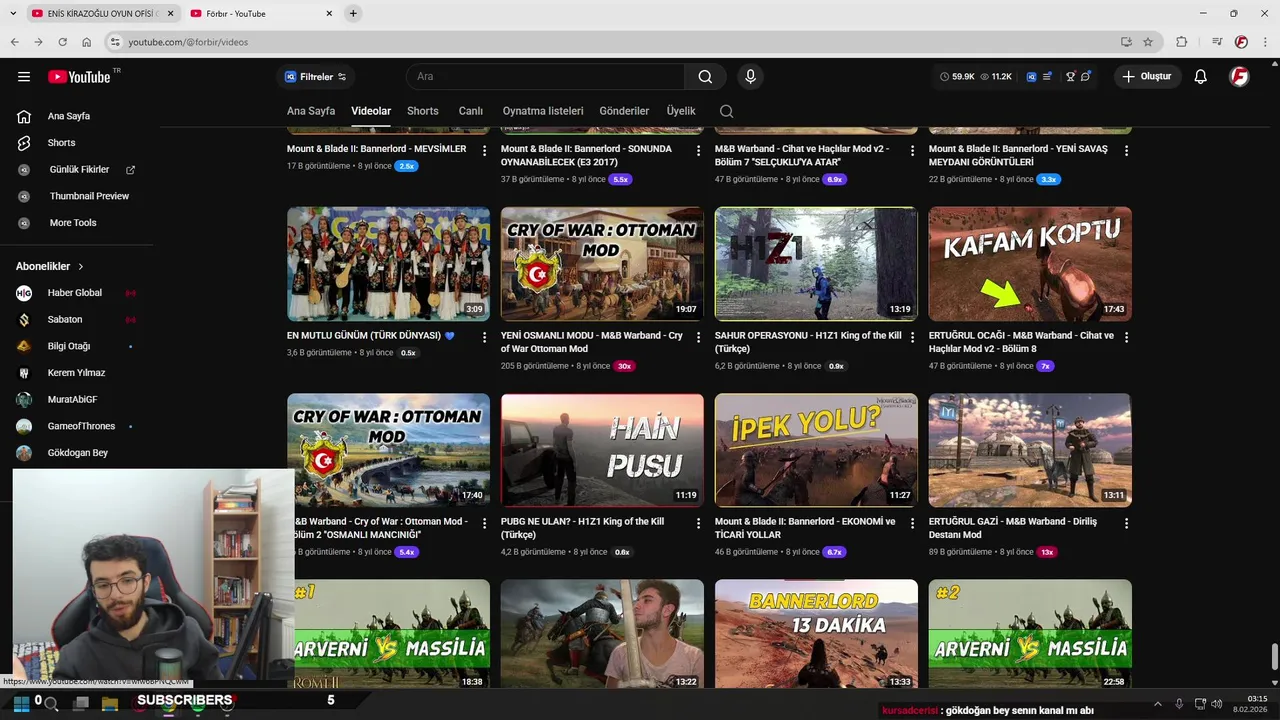The height and width of the screenshot is (720, 1280).
Task: Open the Windows Start menu
Action: point(21,703)
